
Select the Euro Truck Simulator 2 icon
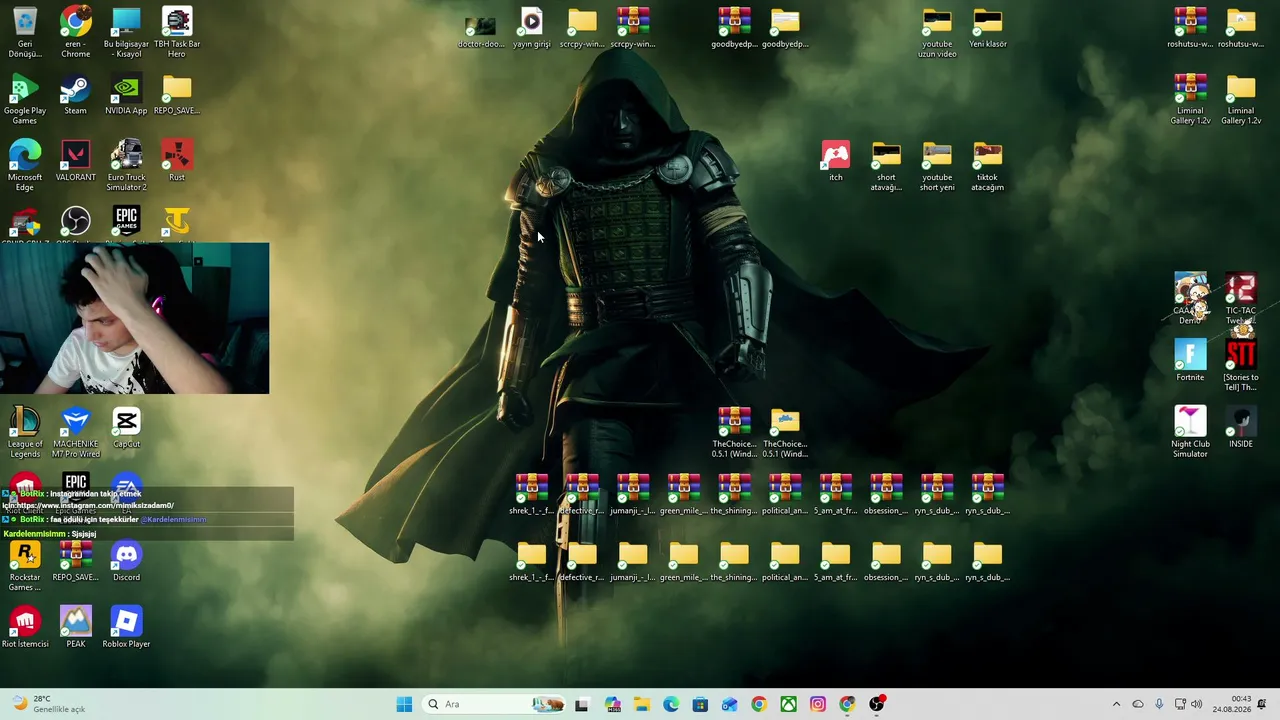126,165
